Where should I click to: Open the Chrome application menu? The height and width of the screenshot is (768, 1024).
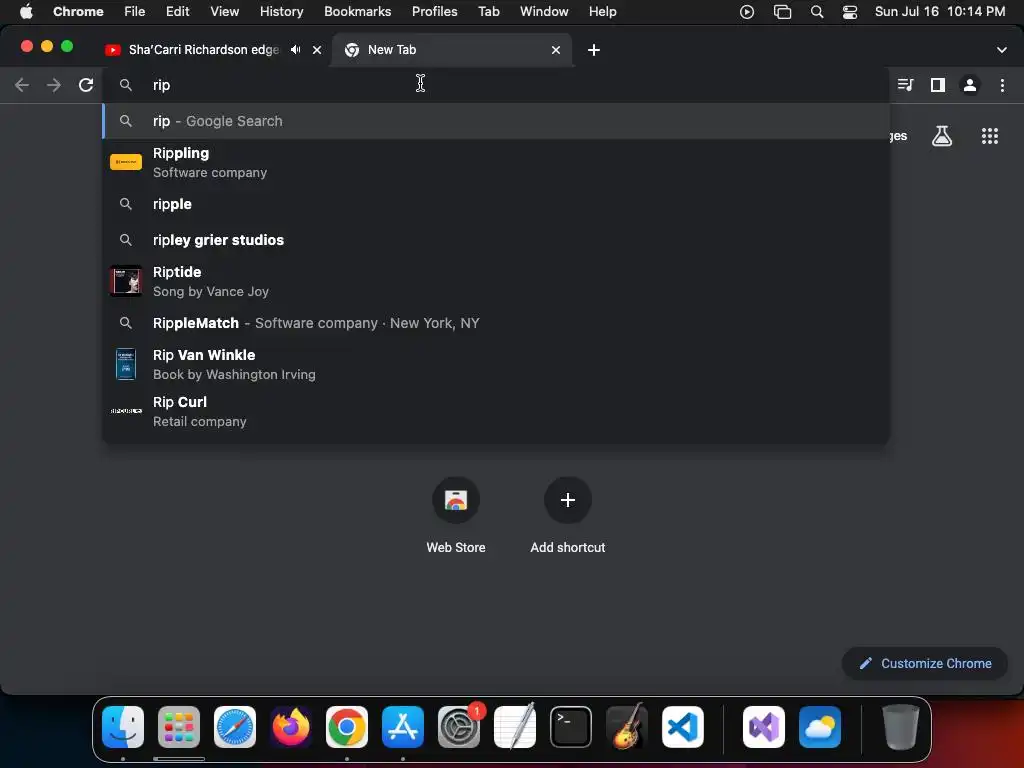(78, 12)
